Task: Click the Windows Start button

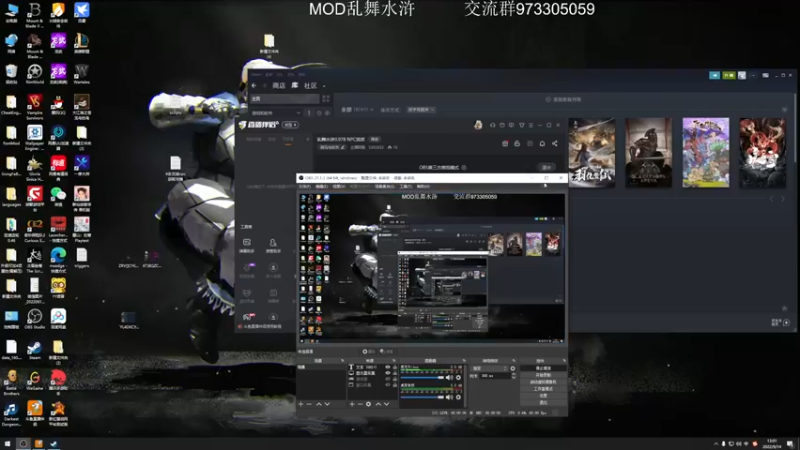Action: pos(7,444)
